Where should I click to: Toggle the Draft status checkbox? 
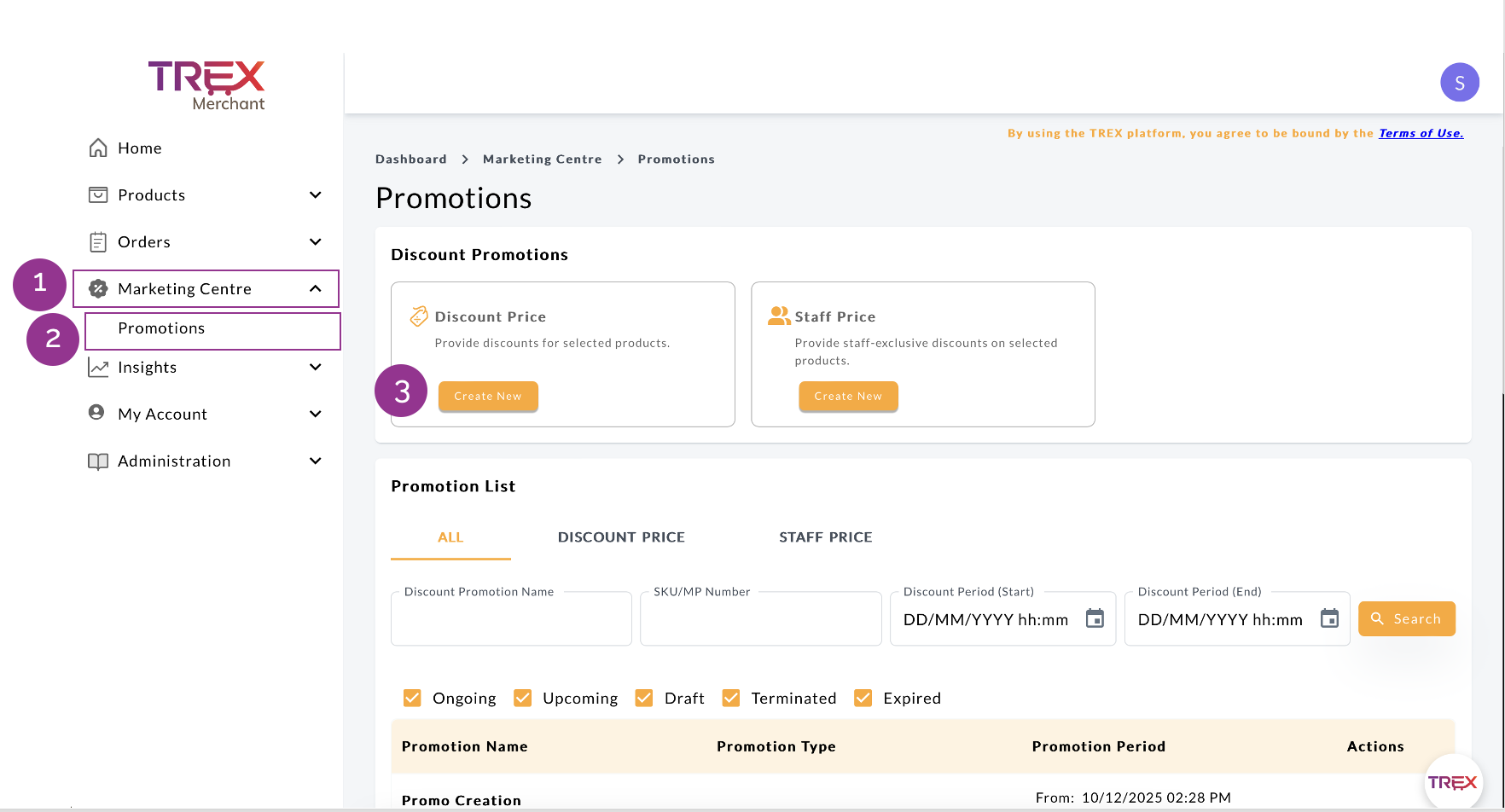click(x=644, y=699)
